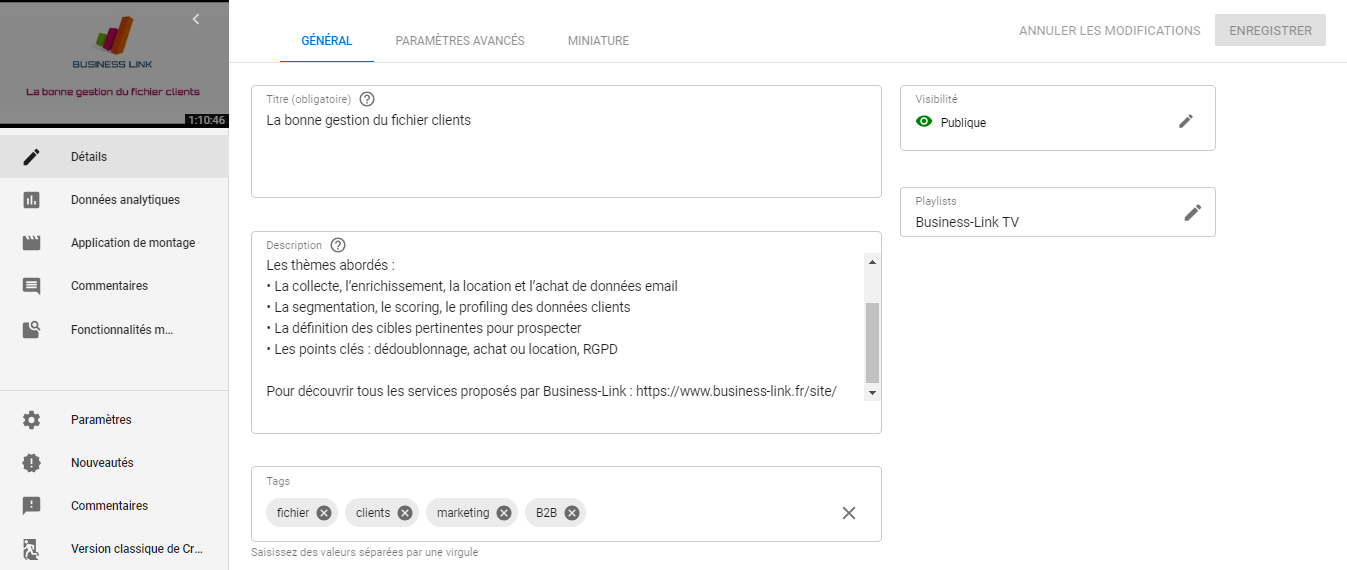Viewport: 1347px width, 570px height.
Task: Open the Version classique icon in sidebar
Action: (x=32, y=549)
